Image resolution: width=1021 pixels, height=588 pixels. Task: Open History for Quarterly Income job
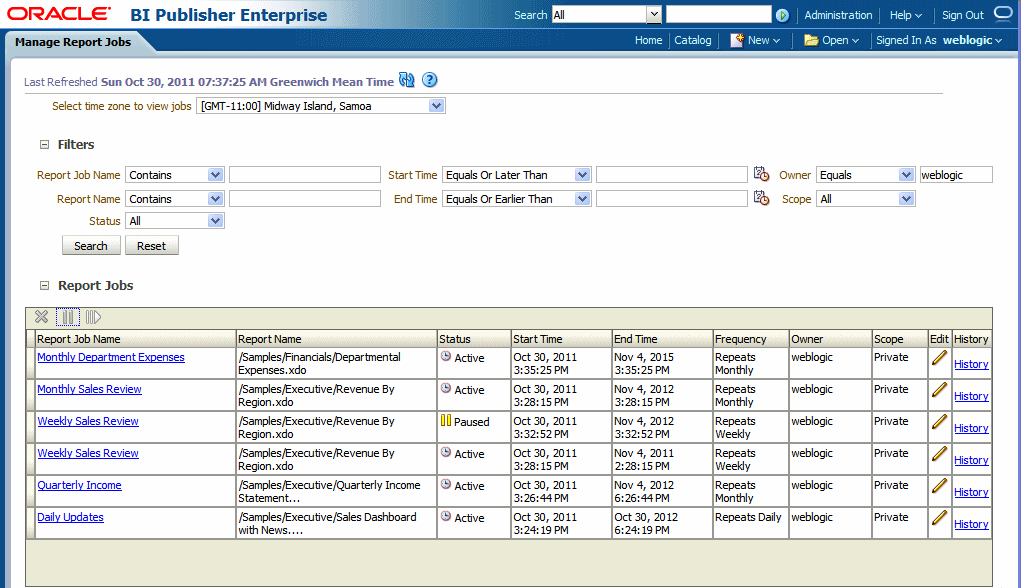pos(970,492)
